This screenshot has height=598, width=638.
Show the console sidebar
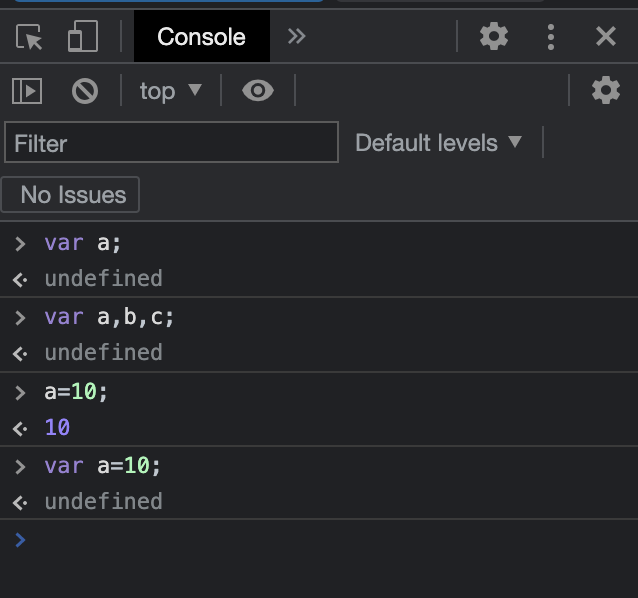click(x=27, y=91)
